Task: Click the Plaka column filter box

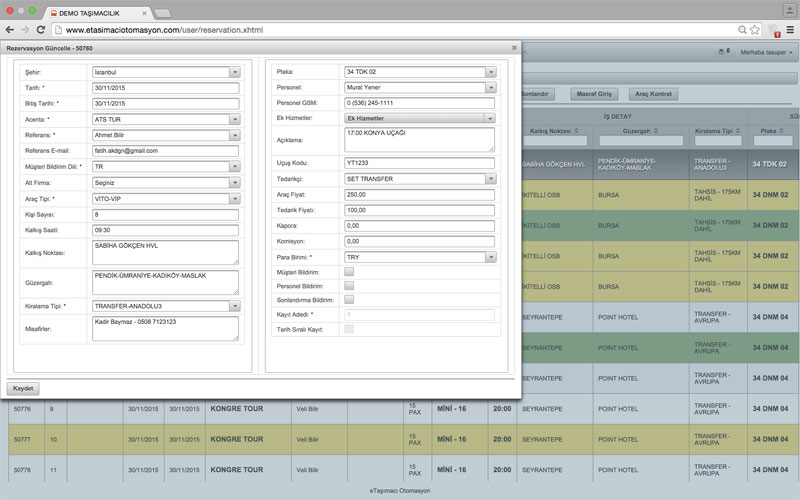Action: click(x=773, y=140)
